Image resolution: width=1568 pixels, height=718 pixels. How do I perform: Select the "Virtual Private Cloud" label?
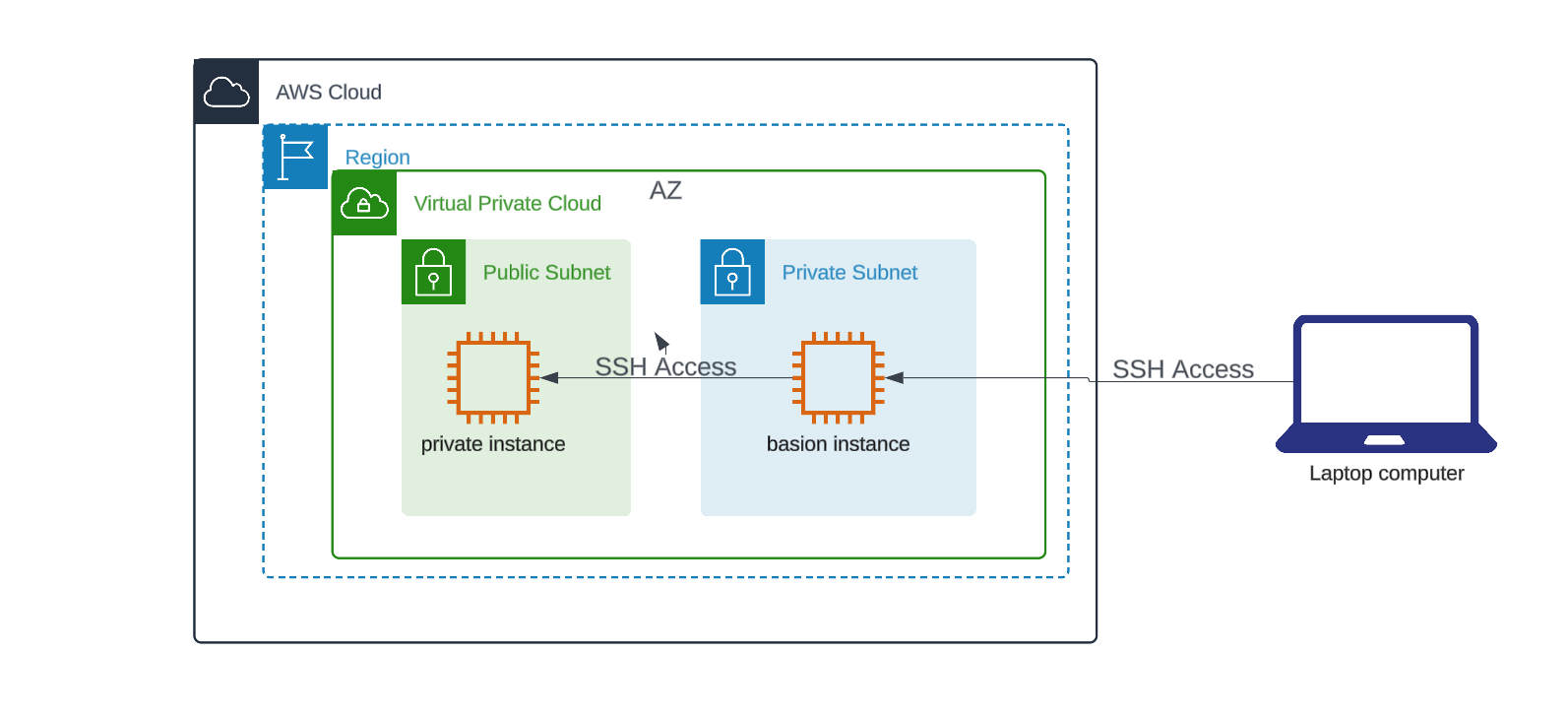[508, 204]
